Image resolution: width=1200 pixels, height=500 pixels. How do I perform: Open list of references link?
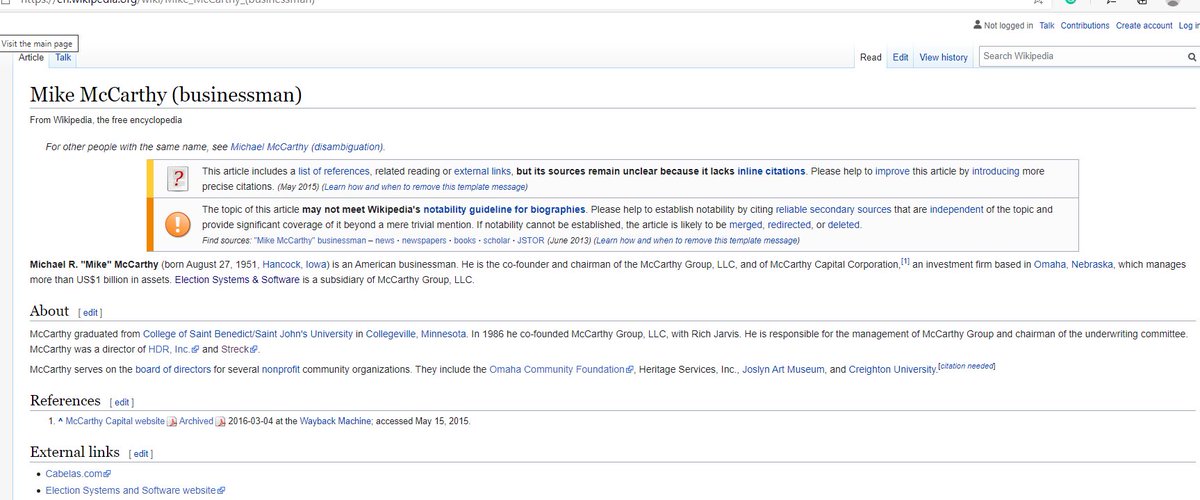334,171
